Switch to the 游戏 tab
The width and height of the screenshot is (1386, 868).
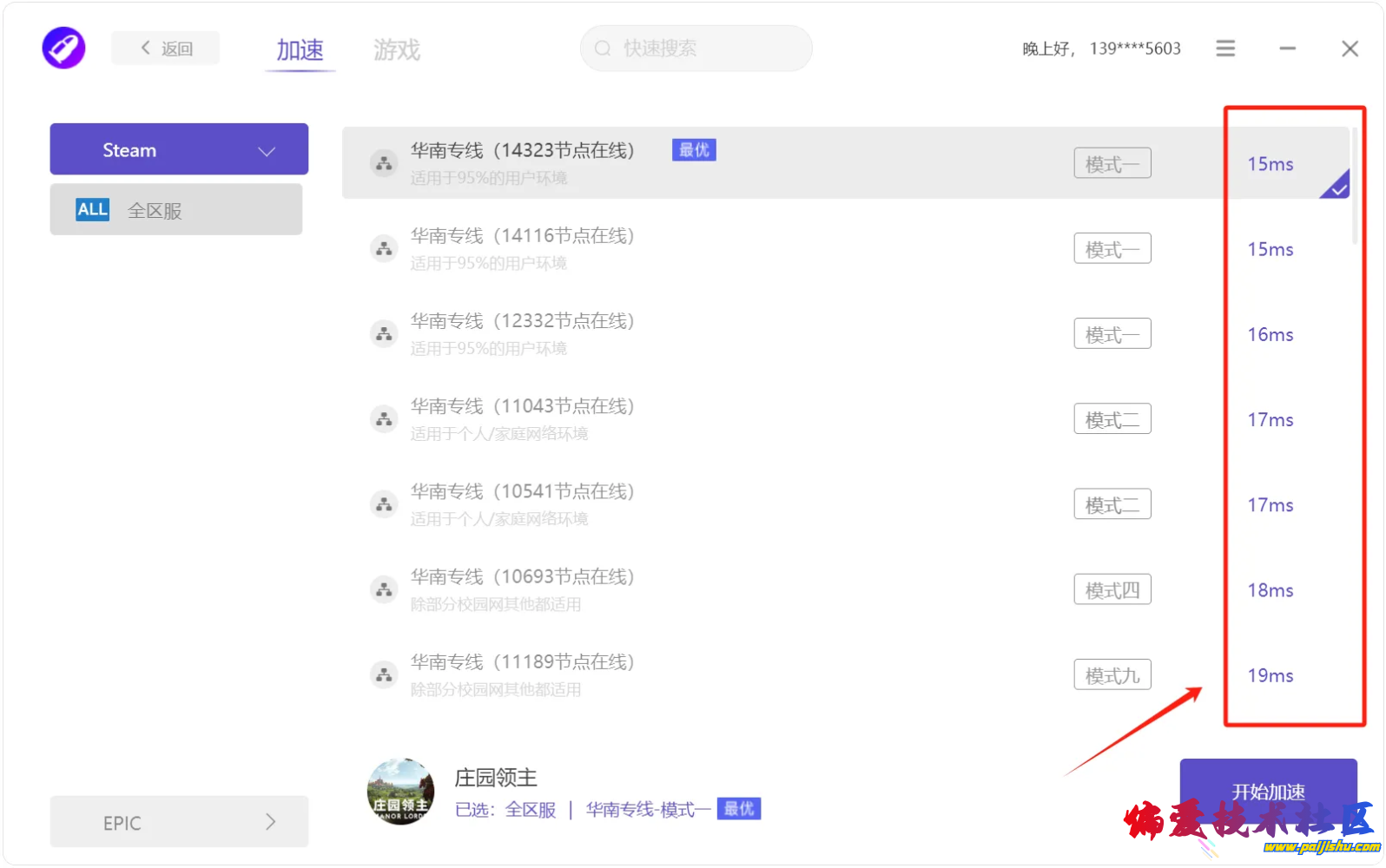[x=396, y=50]
